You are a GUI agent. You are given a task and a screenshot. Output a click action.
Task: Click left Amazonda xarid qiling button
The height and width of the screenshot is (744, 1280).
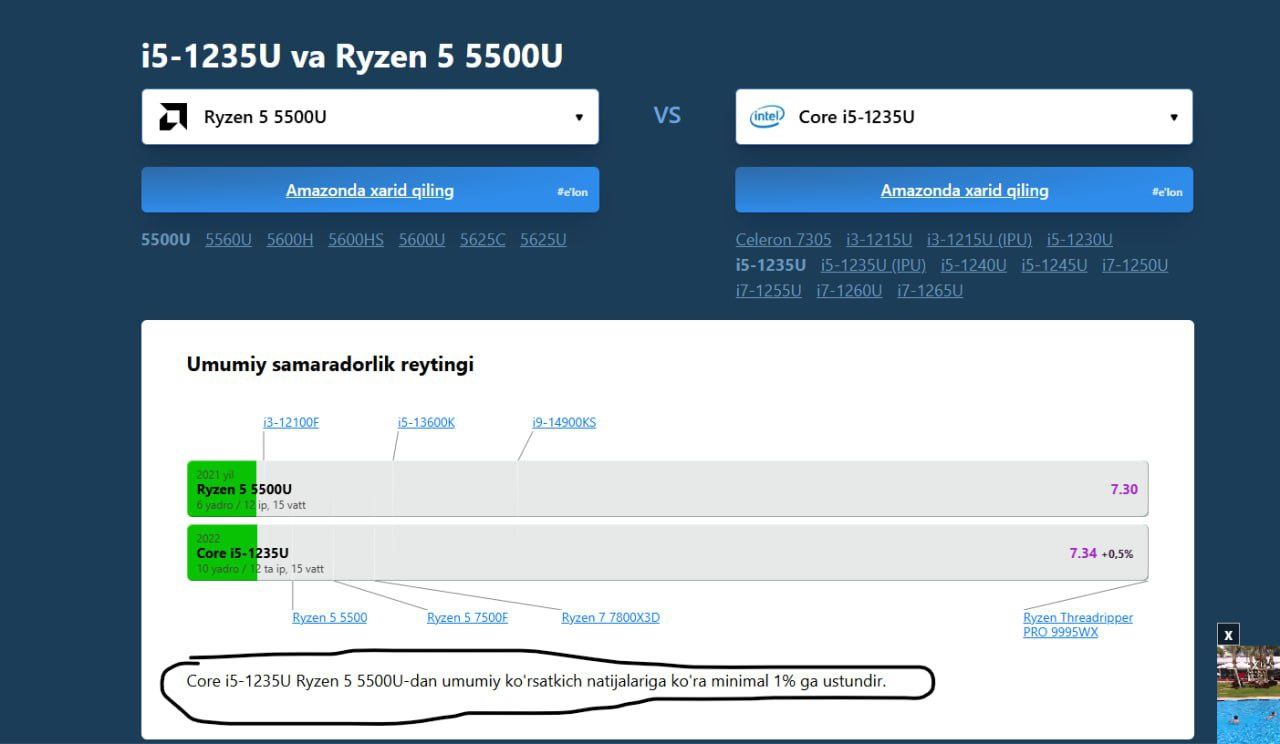pyautogui.click(x=370, y=190)
